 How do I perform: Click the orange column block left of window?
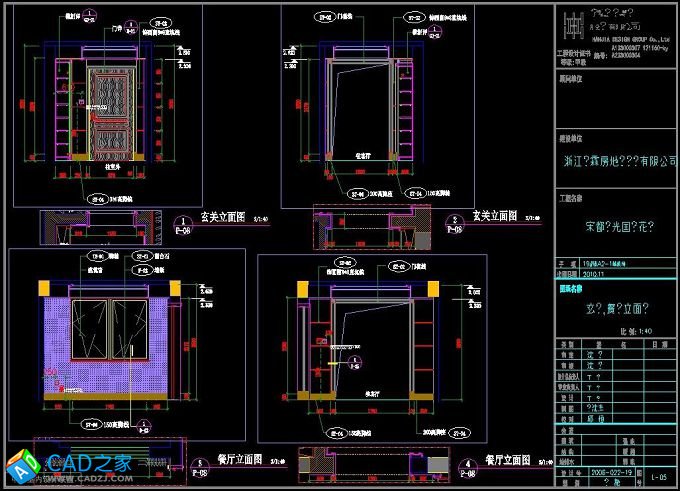[x=44, y=288]
